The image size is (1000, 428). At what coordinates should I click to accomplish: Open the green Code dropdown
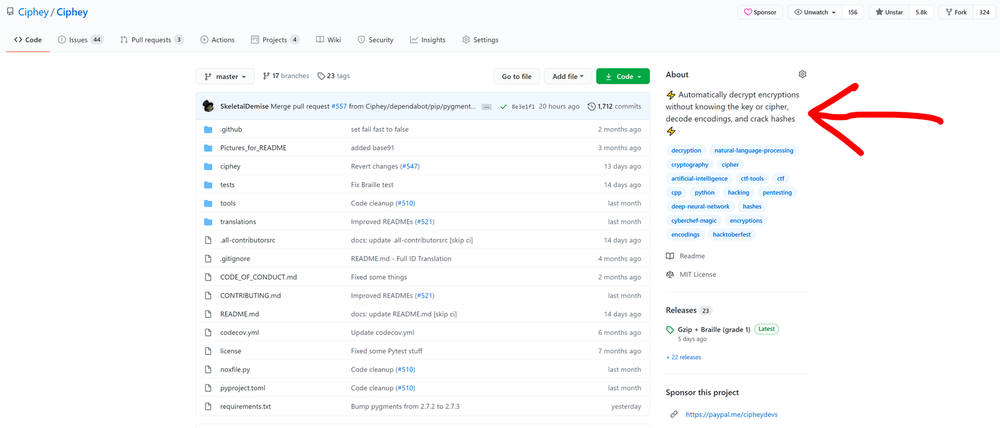pos(623,77)
